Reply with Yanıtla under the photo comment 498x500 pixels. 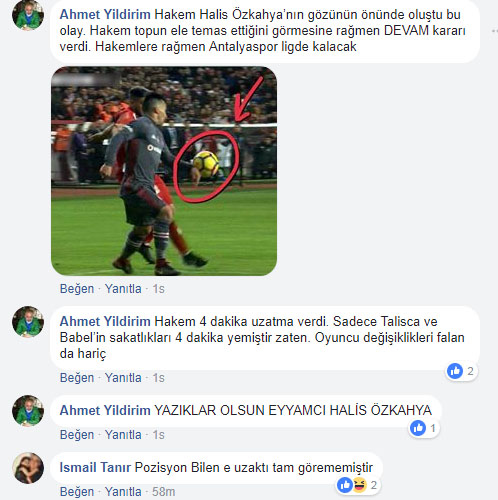[123, 289]
